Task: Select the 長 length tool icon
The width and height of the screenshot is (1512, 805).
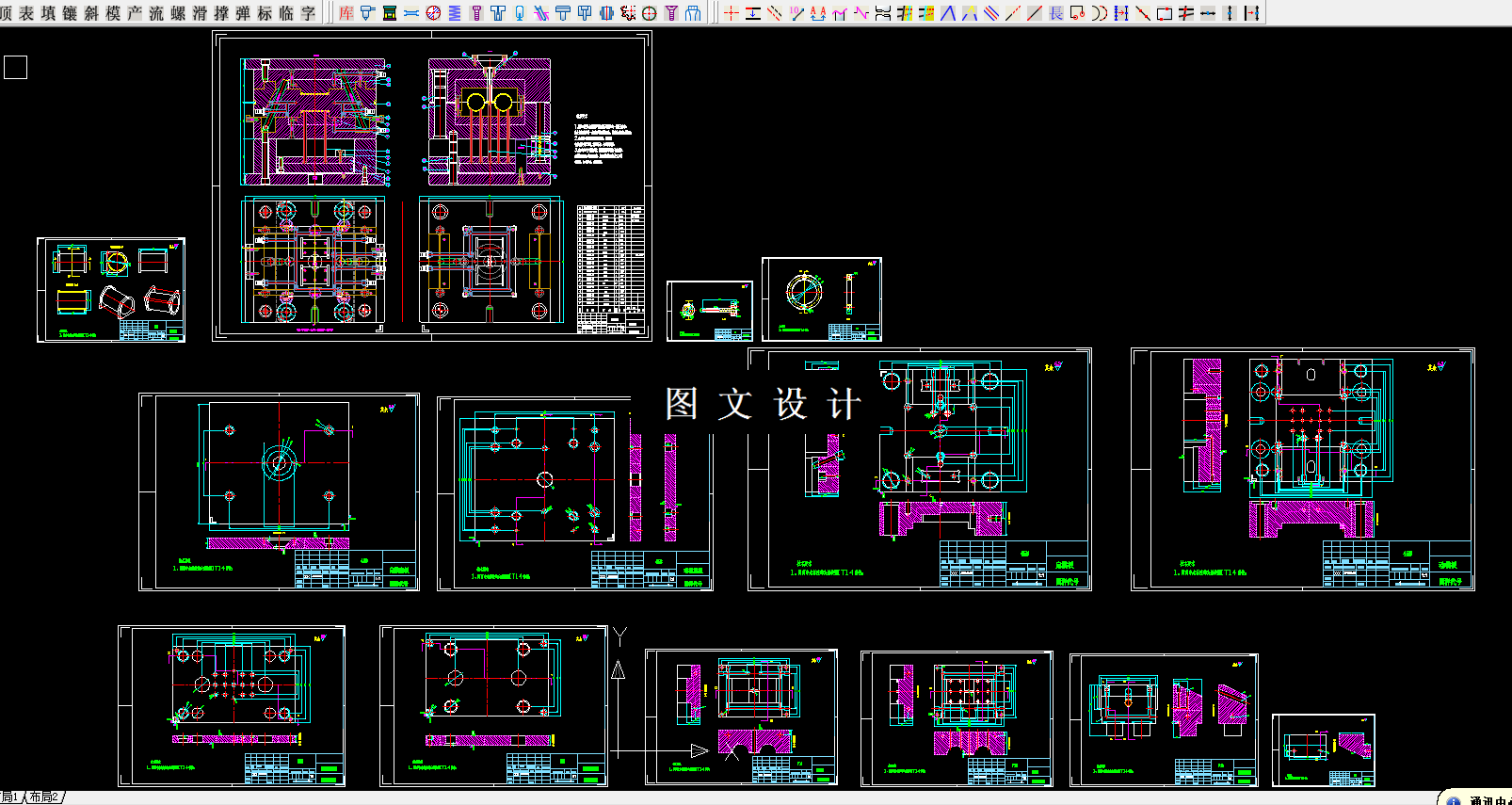Action: pos(1056,13)
